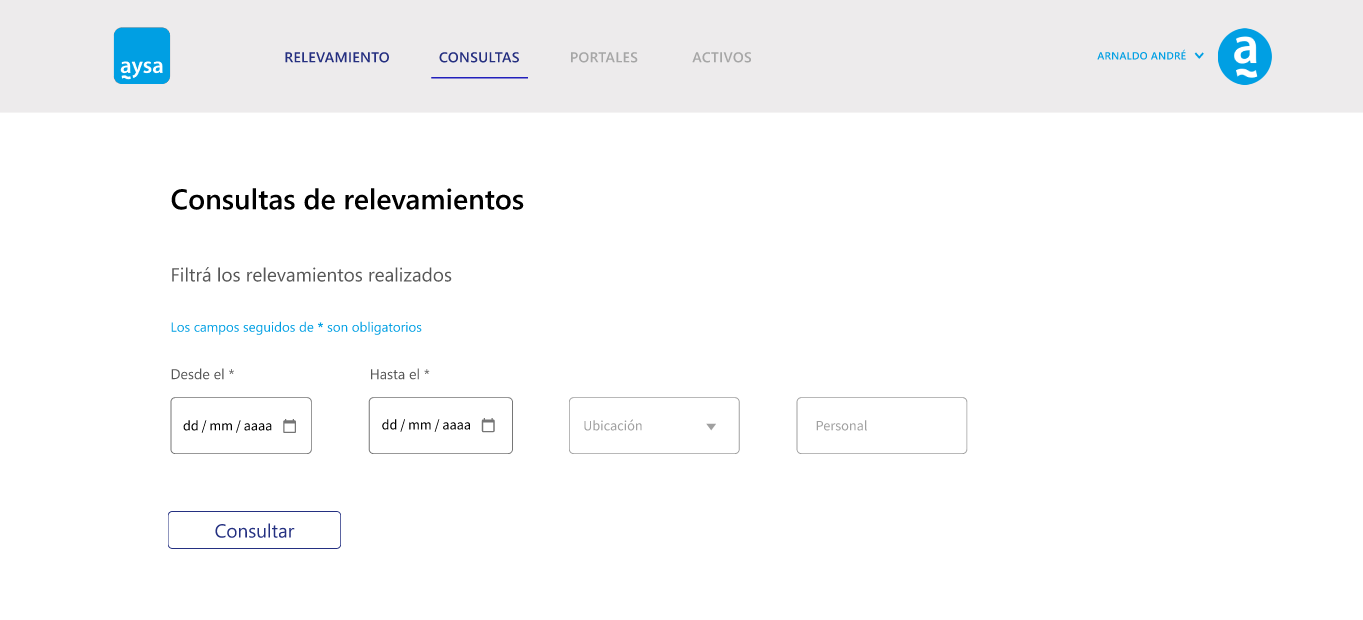1363x620 pixels.
Task: Click the aysa logo in the header
Action: (x=142, y=56)
